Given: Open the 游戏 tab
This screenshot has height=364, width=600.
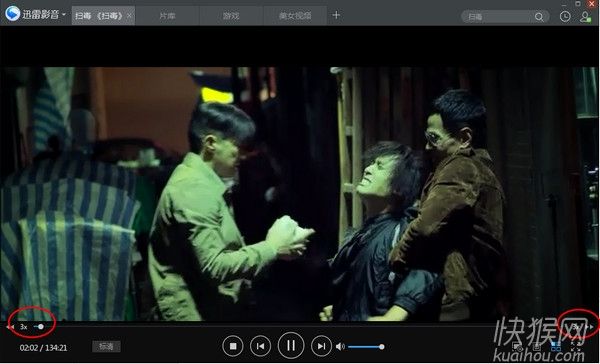Looking at the screenshot, I should point(231,16).
